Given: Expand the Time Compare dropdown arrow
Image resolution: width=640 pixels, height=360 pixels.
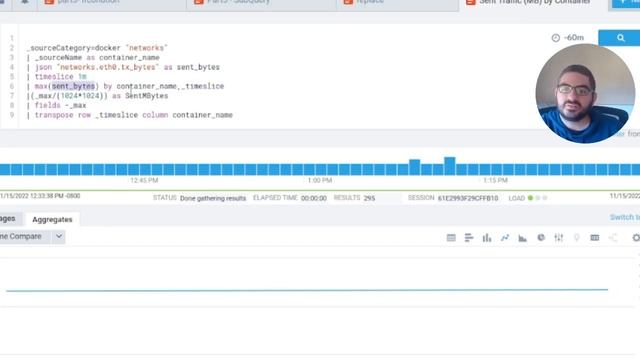Looking at the screenshot, I should (x=59, y=236).
